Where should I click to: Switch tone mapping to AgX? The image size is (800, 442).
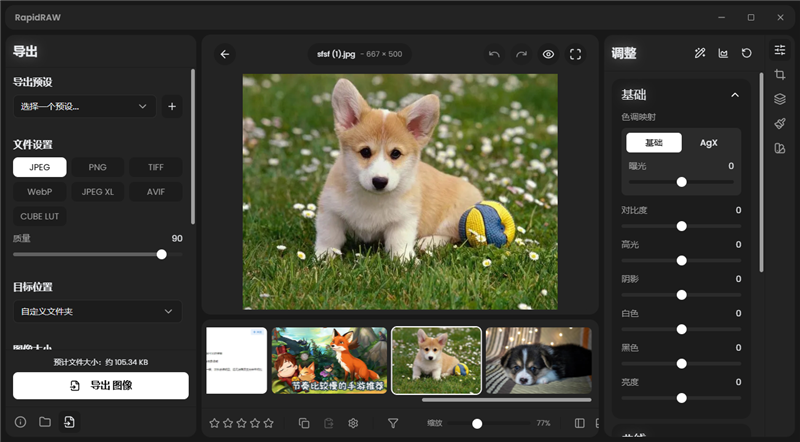click(709, 143)
